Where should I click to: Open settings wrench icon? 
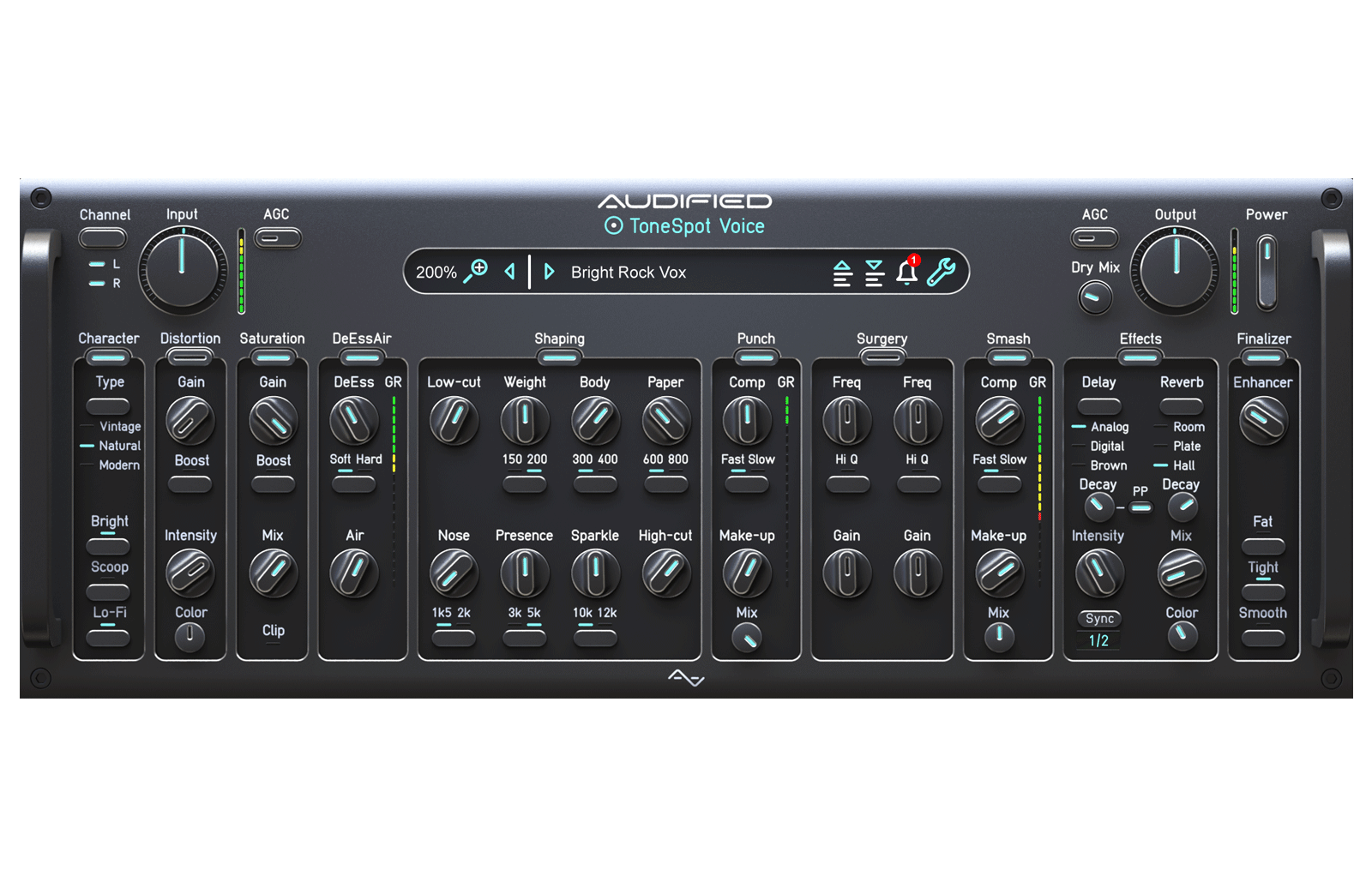[941, 272]
